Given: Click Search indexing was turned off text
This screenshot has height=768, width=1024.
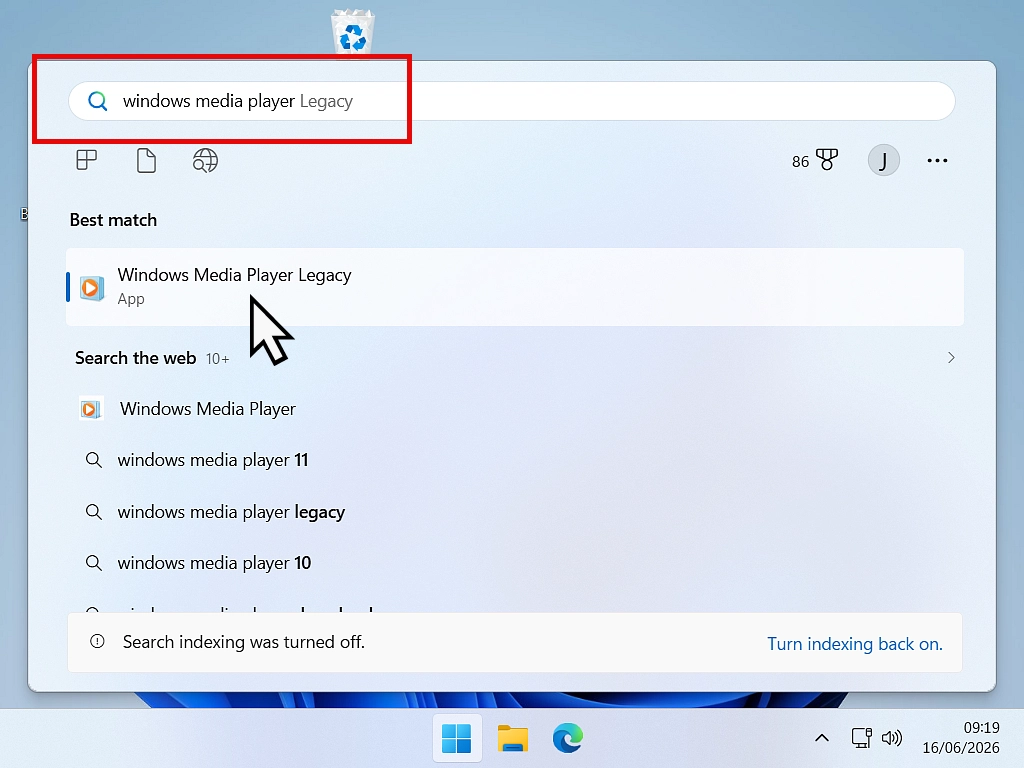Looking at the screenshot, I should coord(244,642).
